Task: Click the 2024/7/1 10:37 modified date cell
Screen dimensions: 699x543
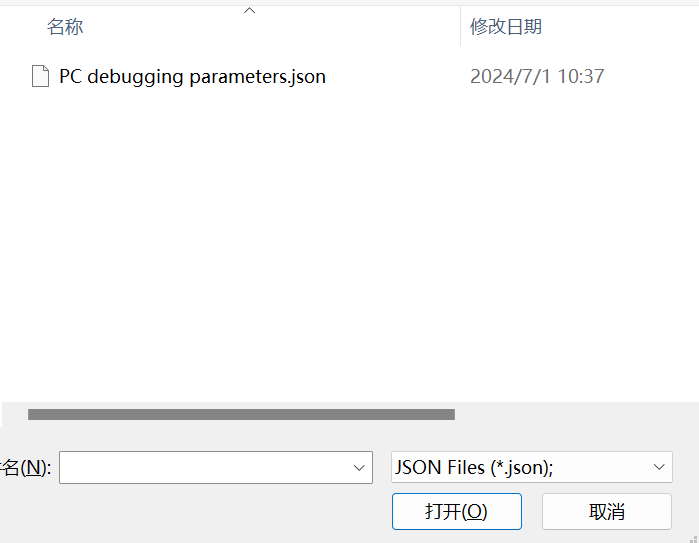Action: [537, 77]
